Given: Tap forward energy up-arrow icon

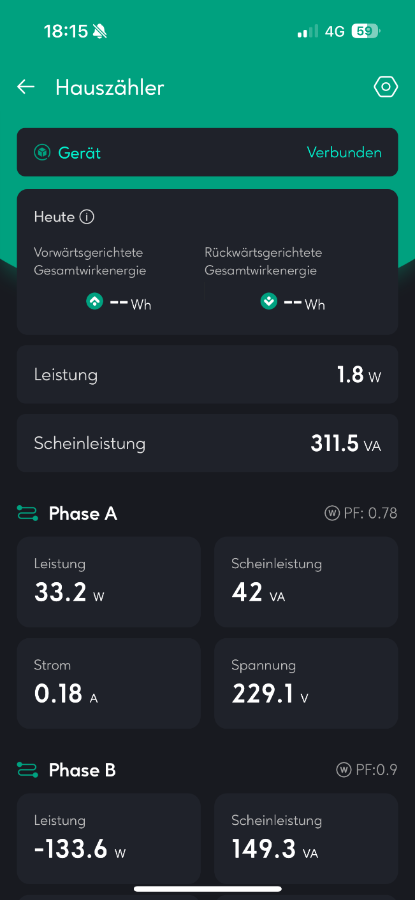Looking at the screenshot, I should (95, 301).
